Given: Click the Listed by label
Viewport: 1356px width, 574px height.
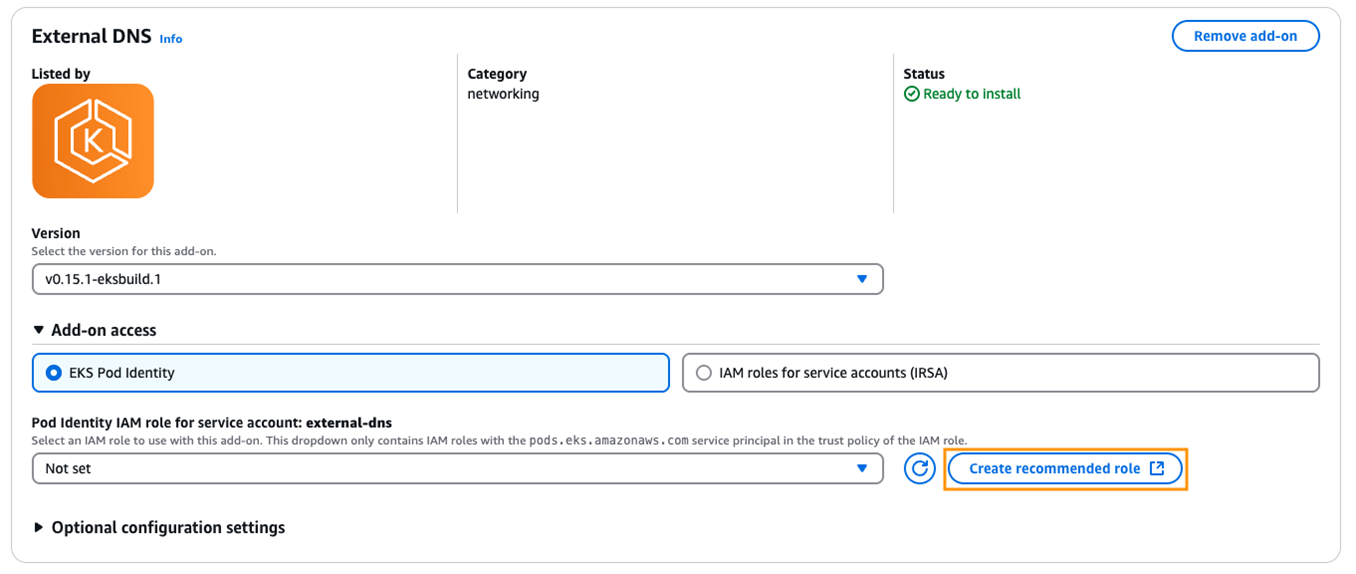Looking at the screenshot, I should tap(61, 74).
